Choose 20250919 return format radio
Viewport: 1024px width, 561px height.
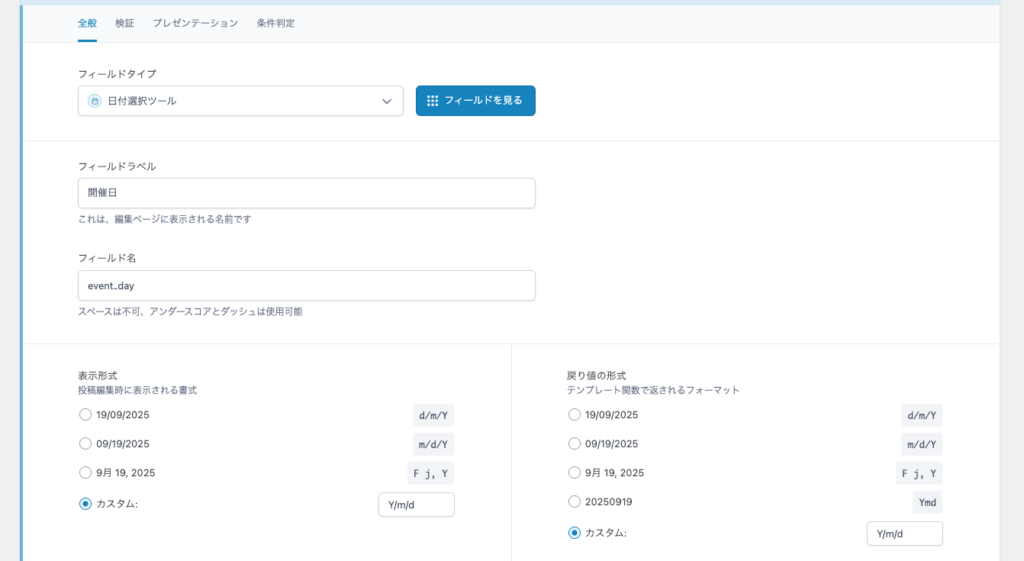pyautogui.click(x=574, y=502)
